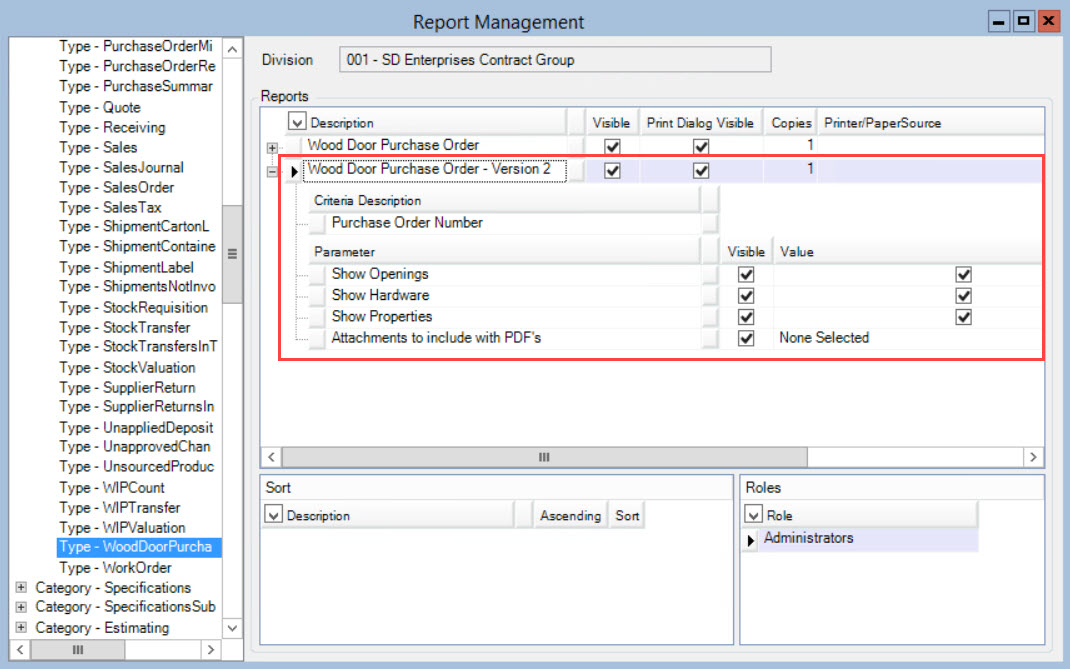Viewport: 1070px width, 669px height.
Task: Collapse Wood Door Purchase Order - Version 2
Action: pos(272,171)
